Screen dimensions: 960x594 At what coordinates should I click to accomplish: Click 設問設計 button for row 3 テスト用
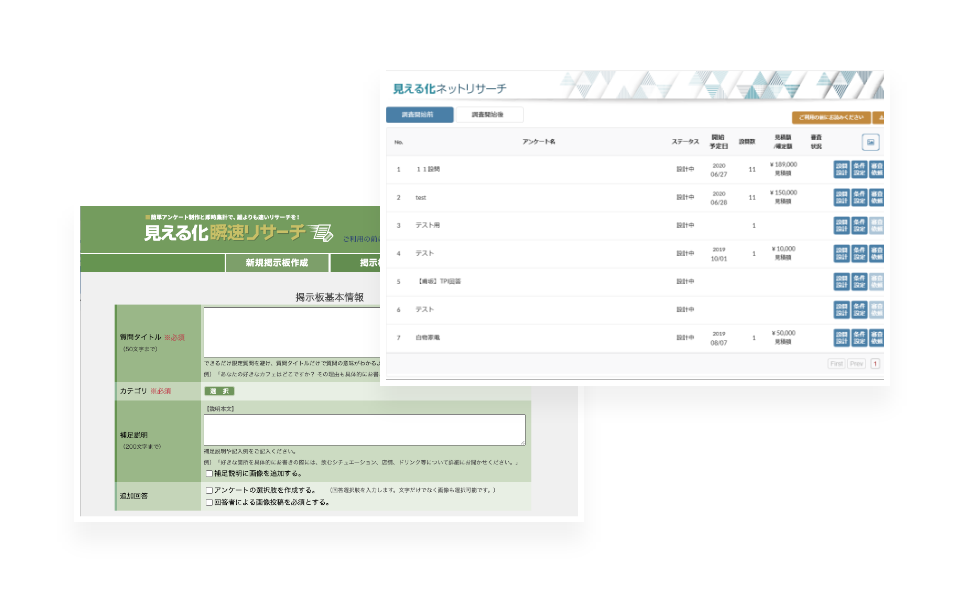coord(841,225)
